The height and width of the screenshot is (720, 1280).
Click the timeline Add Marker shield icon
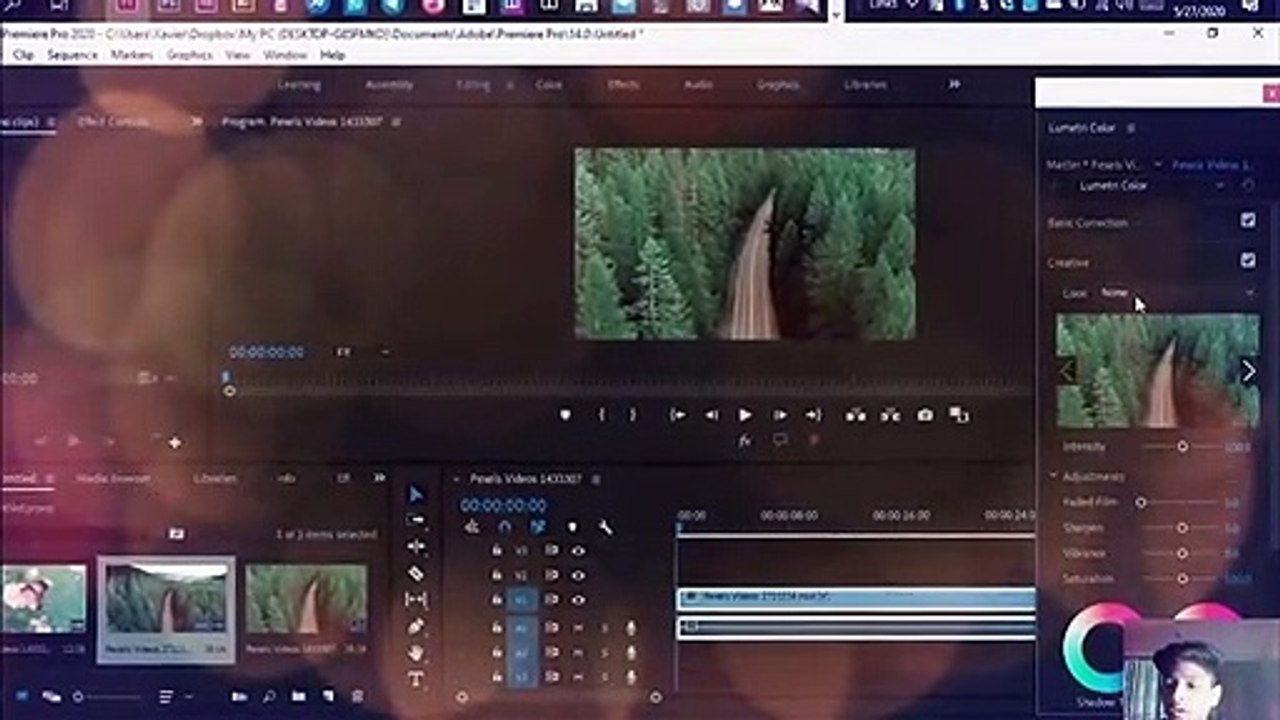pos(572,527)
